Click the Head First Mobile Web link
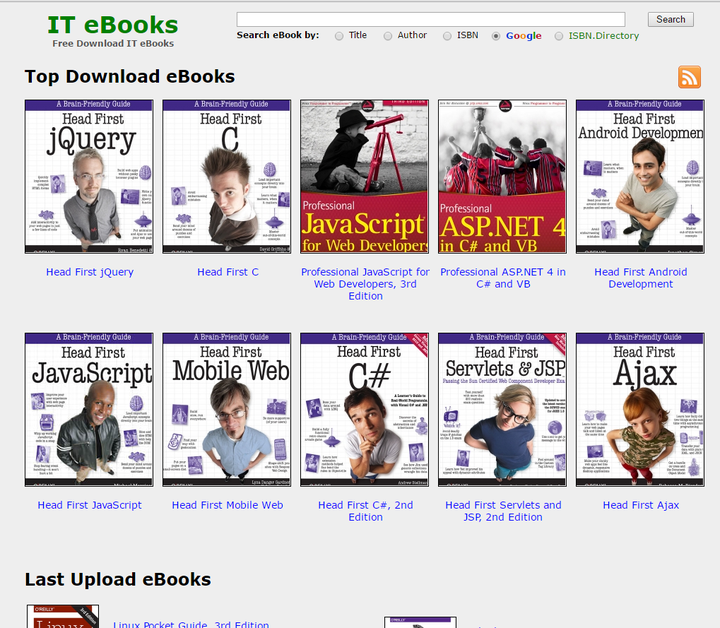 (227, 505)
